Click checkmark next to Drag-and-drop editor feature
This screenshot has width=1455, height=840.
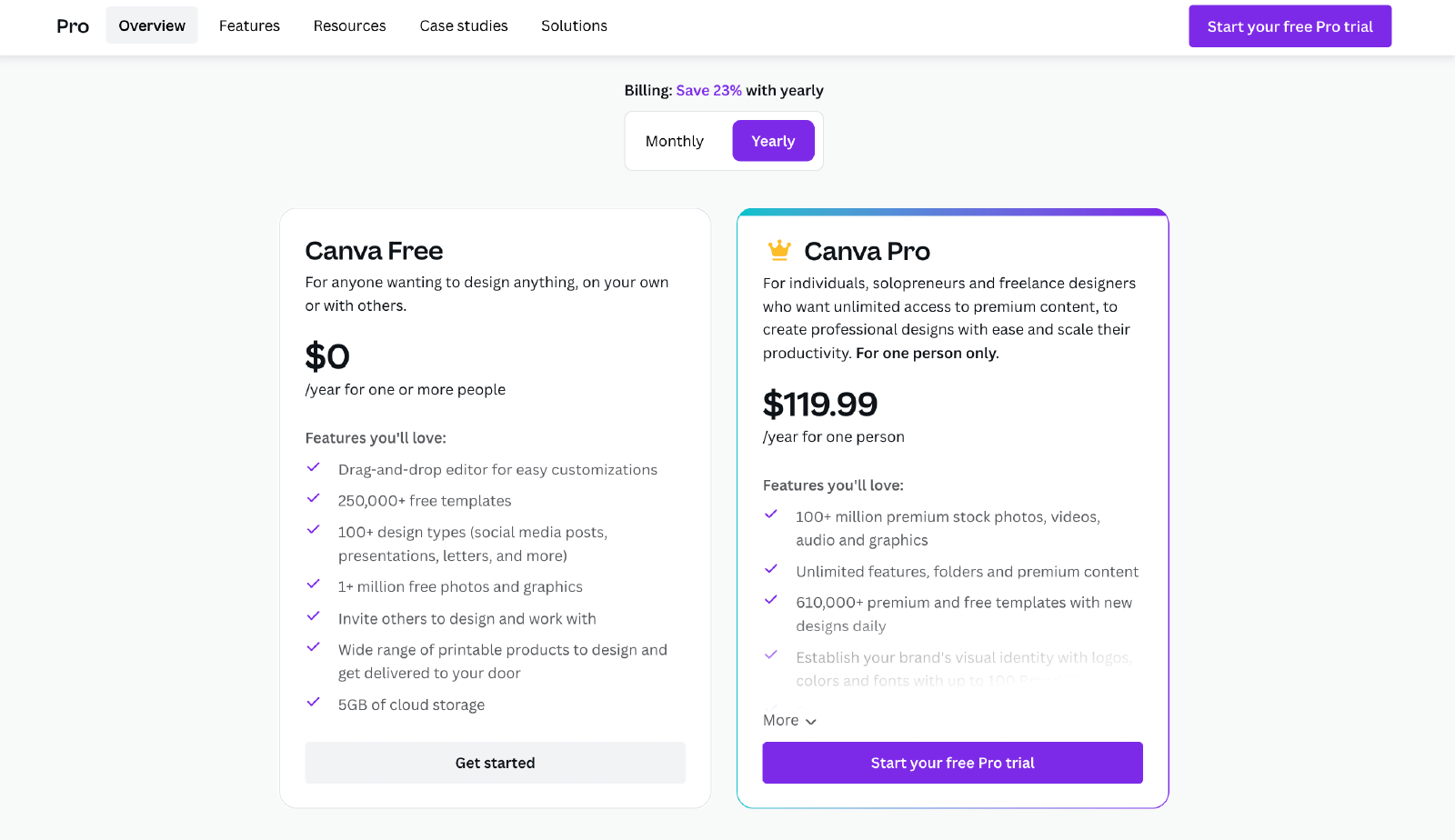coord(314,467)
